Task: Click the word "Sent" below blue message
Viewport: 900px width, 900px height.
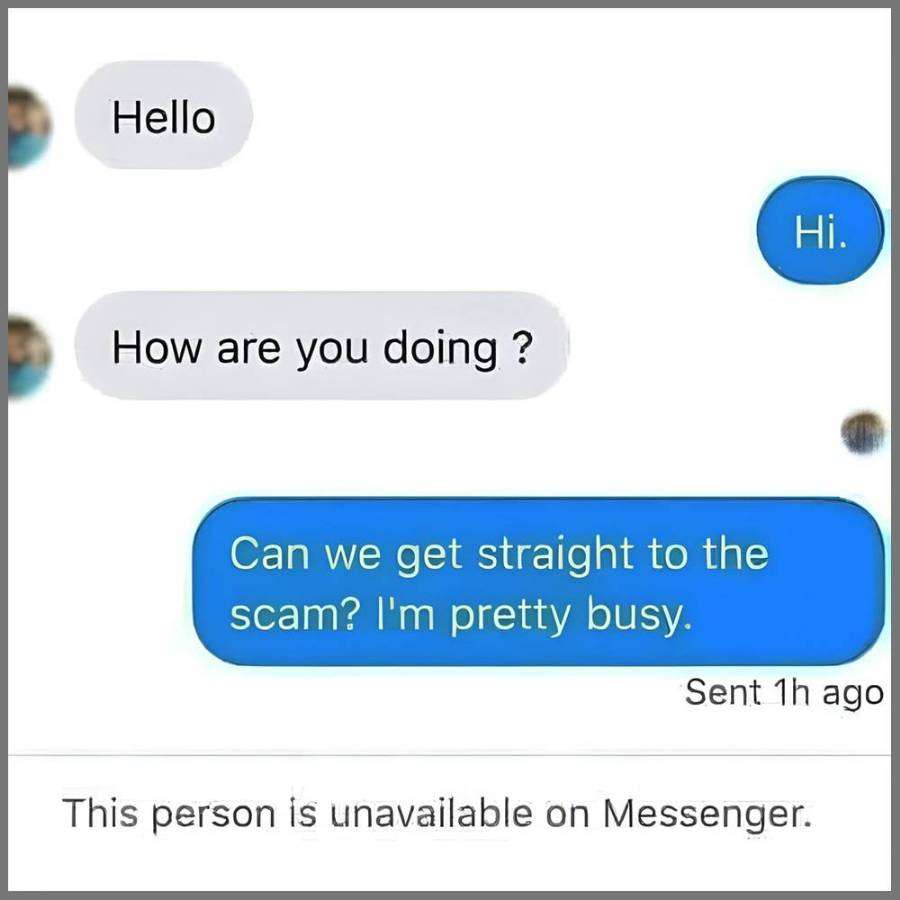Action: click(723, 692)
